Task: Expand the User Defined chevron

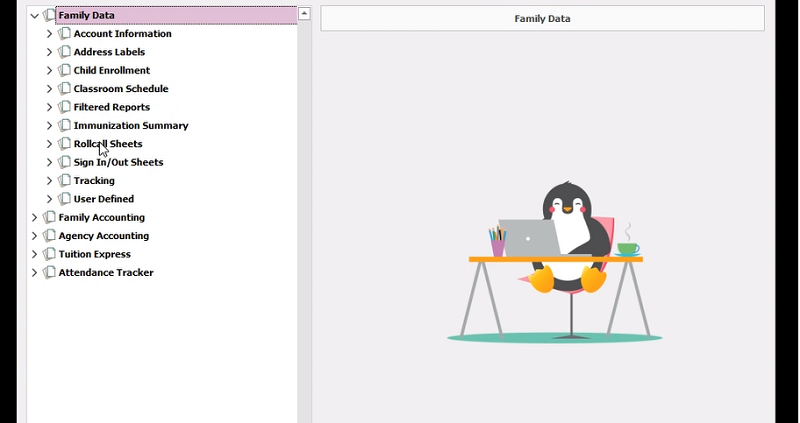Action: (x=49, y=199)
